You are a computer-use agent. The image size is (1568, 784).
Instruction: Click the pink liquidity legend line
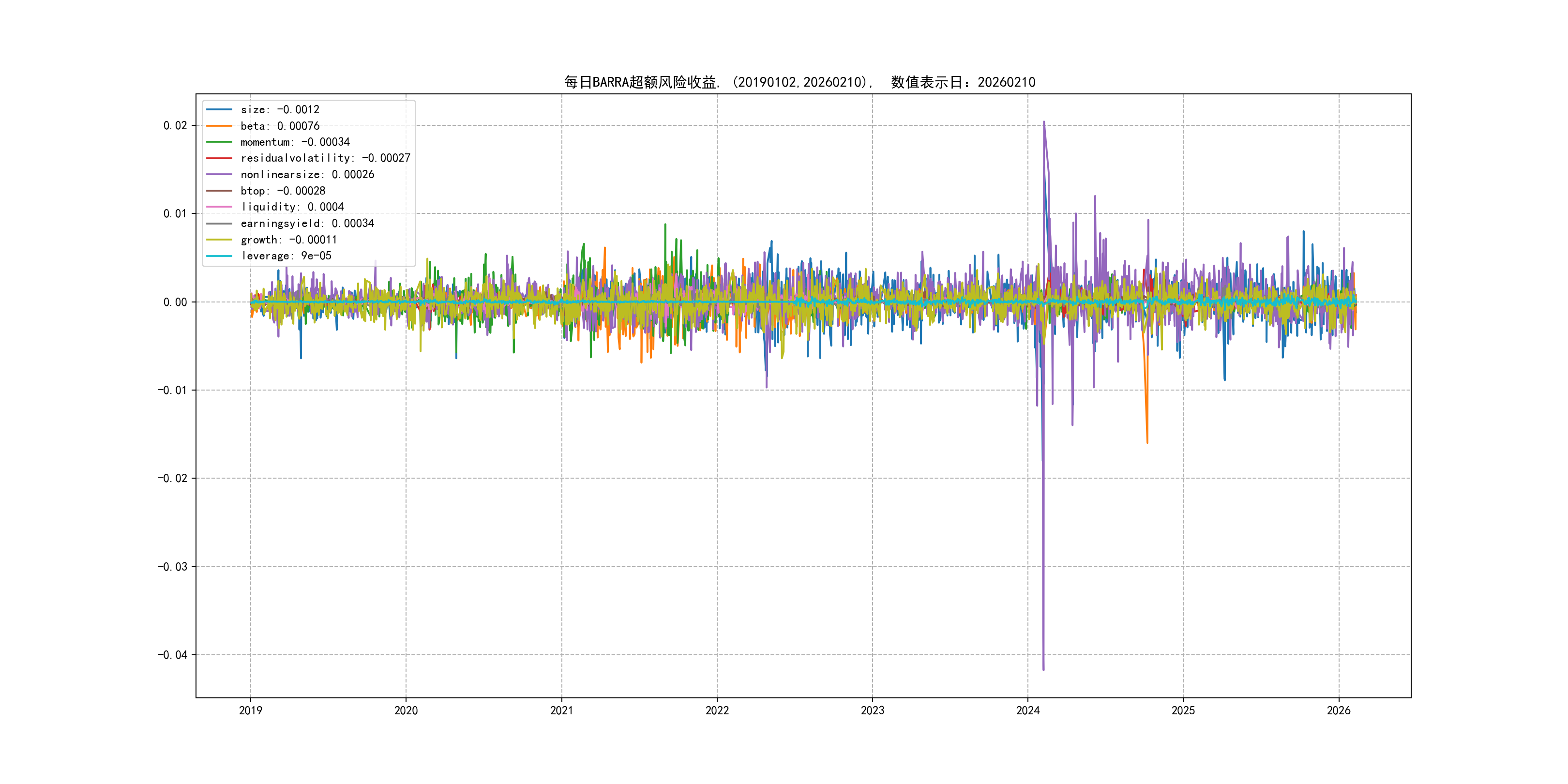tap(219, 207)
